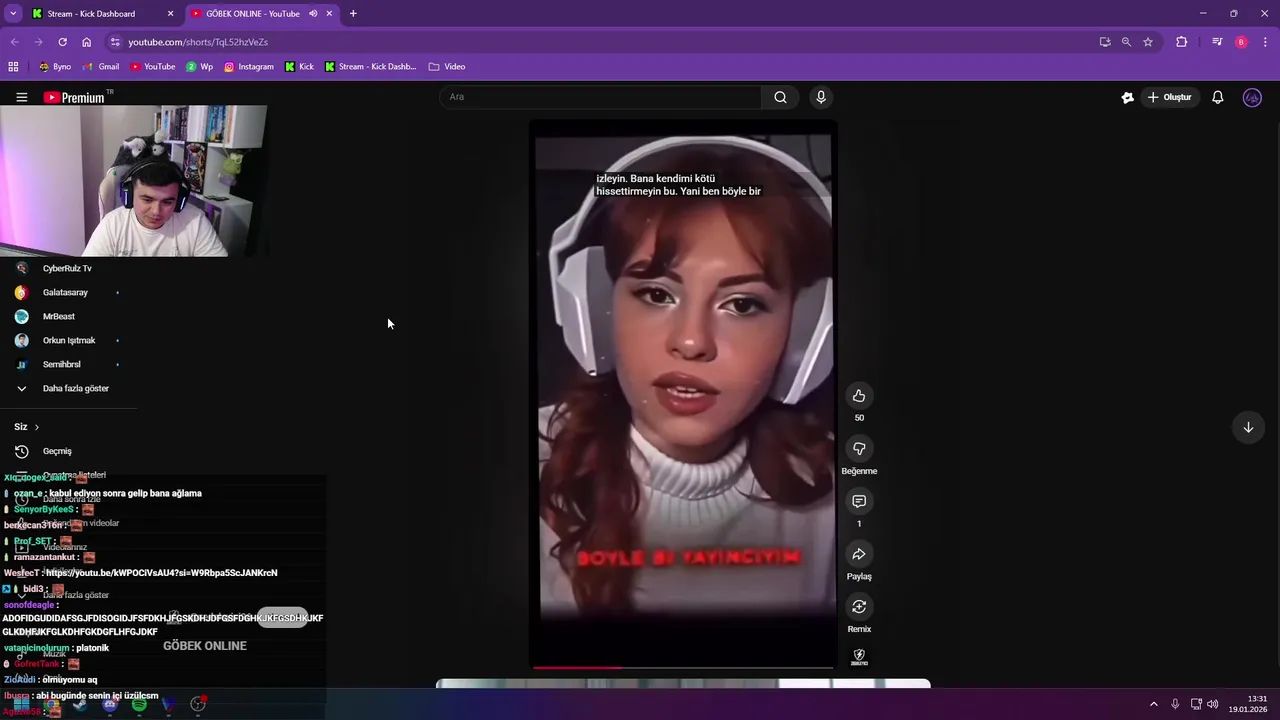
Task: Open the MrBeast subscription
Action: (x=68, y=316)
